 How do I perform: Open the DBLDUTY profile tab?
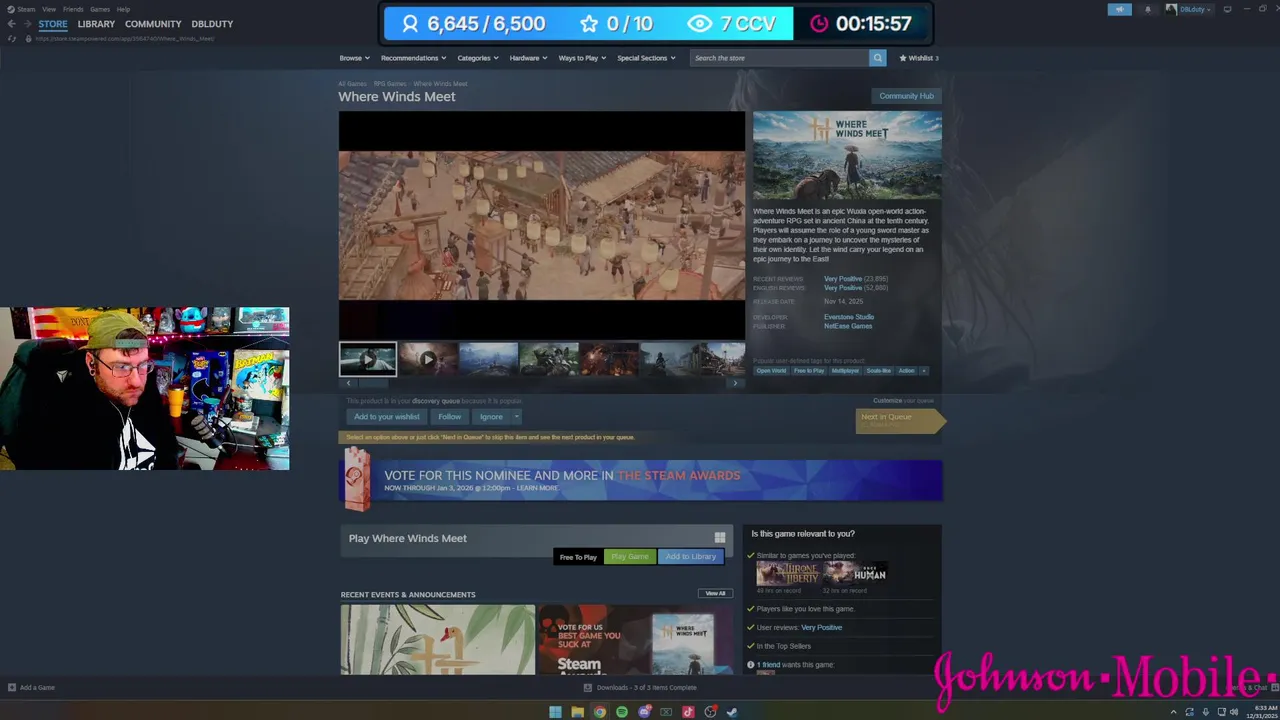212,24
